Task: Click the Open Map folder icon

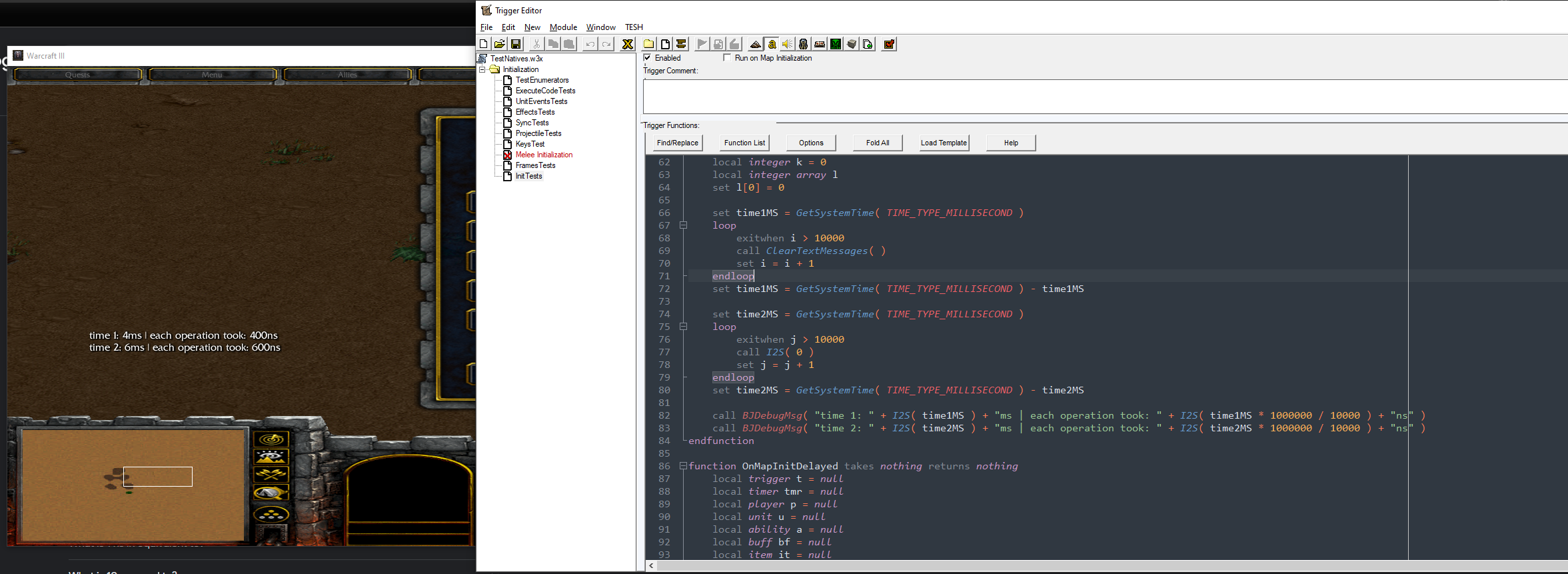Action: (x=500, y=44)
